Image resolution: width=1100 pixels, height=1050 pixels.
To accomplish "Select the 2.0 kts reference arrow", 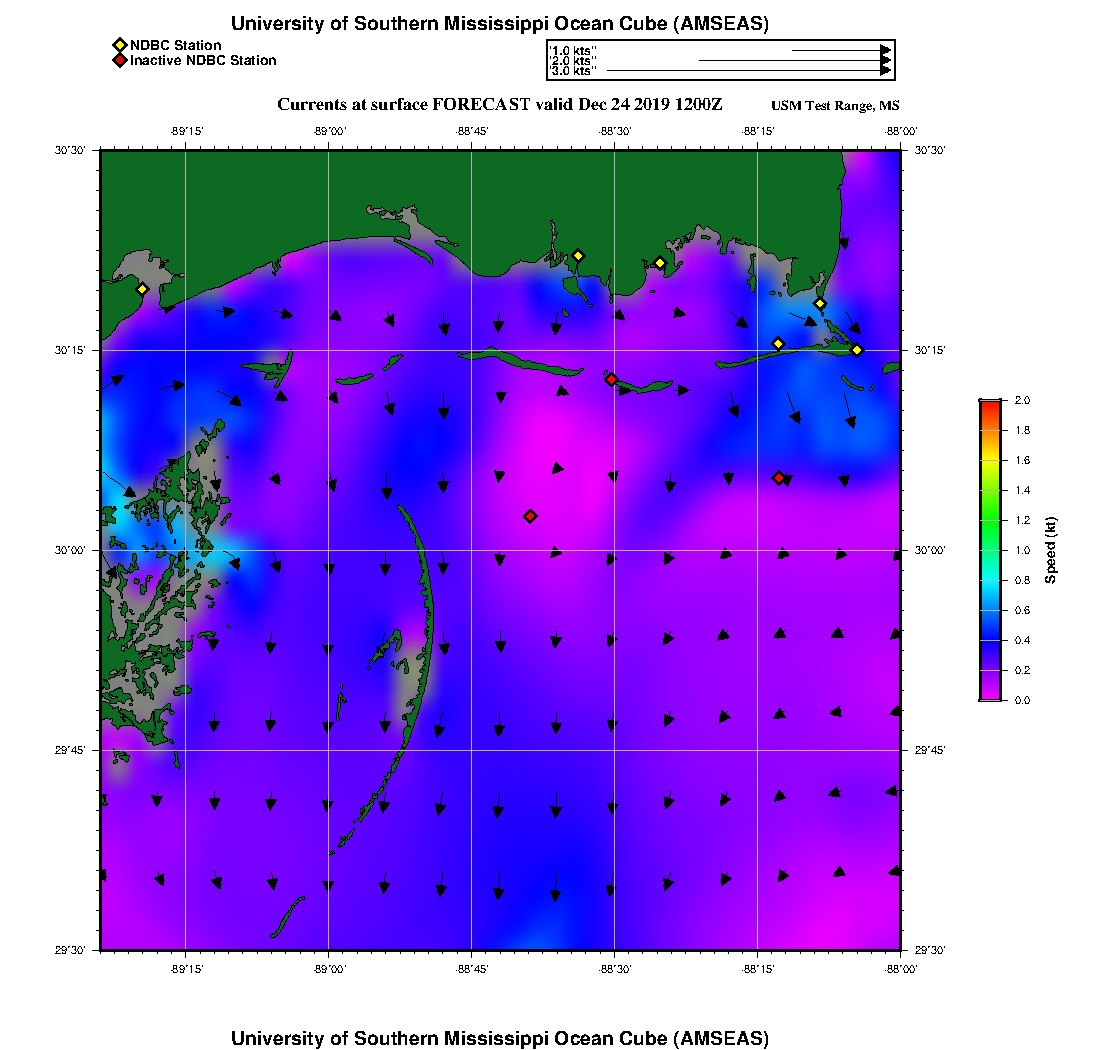I will point(794,61).
